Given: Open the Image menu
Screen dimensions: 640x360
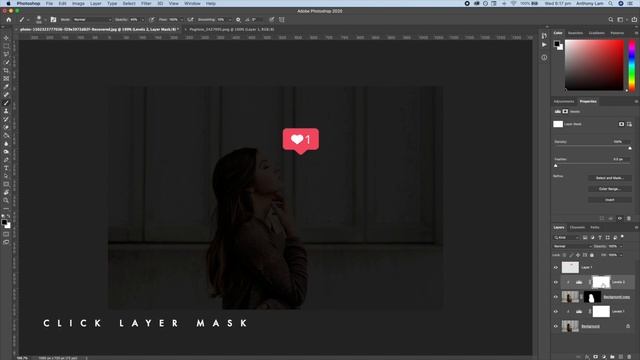Looking at the screenshot, I should point(78,3).
